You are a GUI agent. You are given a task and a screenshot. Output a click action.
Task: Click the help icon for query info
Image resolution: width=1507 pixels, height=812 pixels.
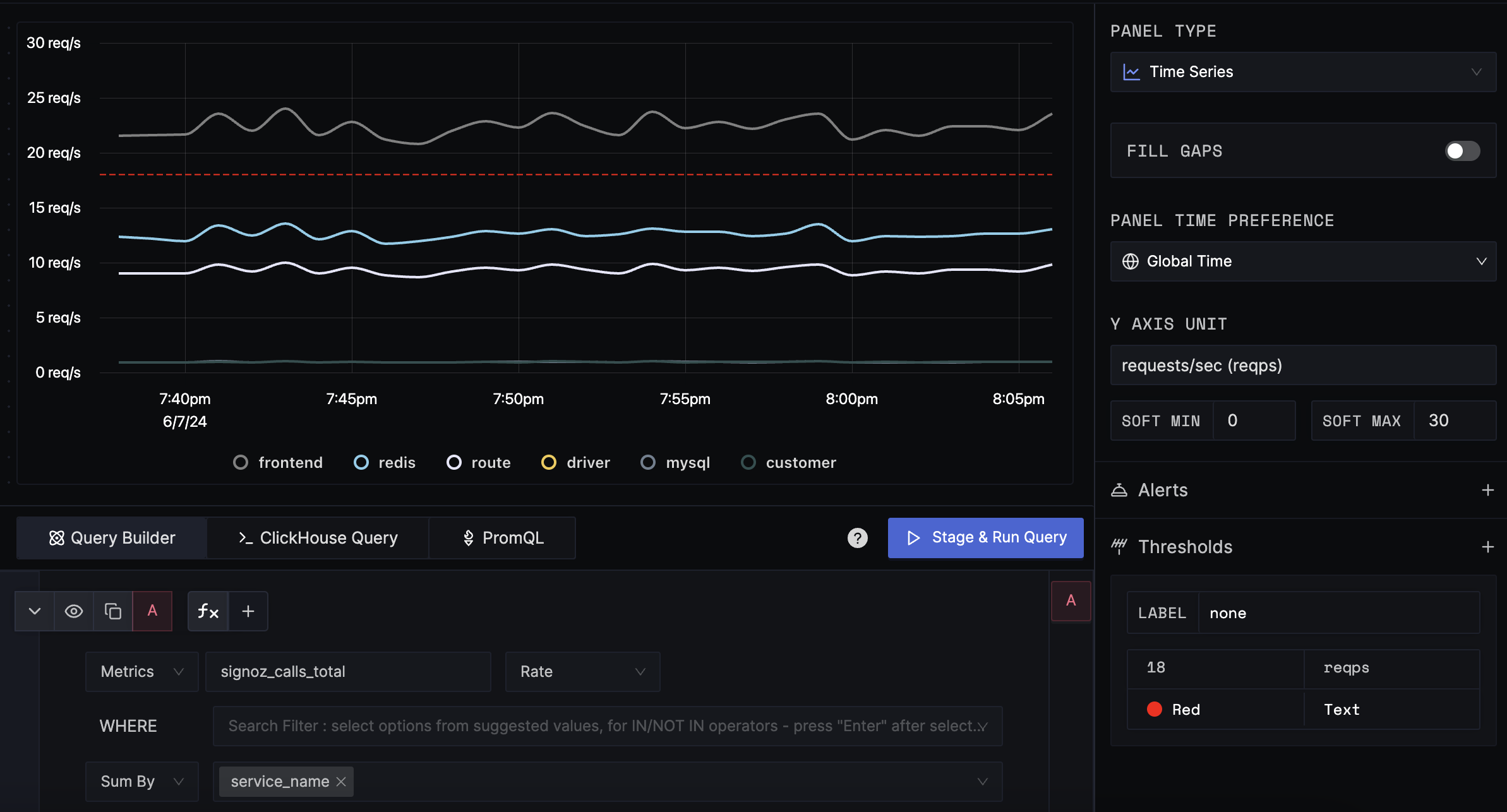point(858,538)
